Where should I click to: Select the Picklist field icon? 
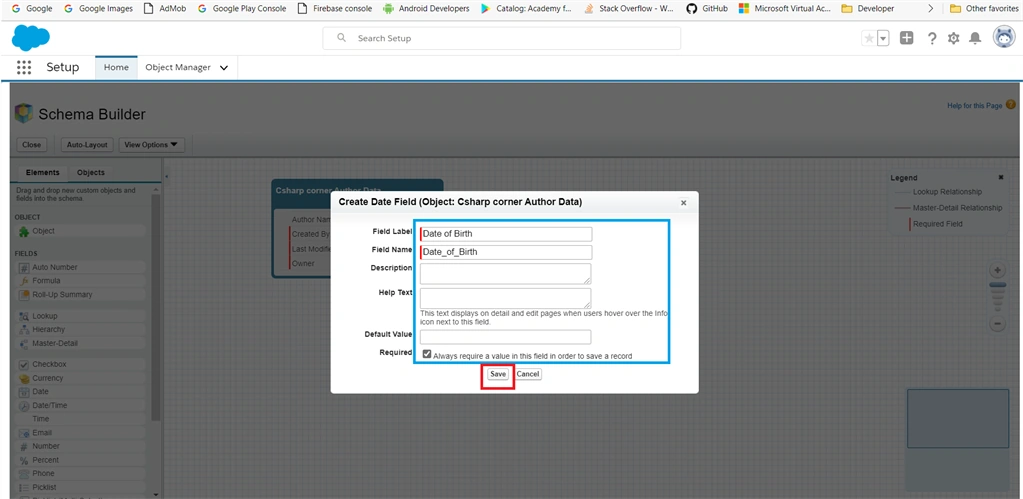click(23, 488)
